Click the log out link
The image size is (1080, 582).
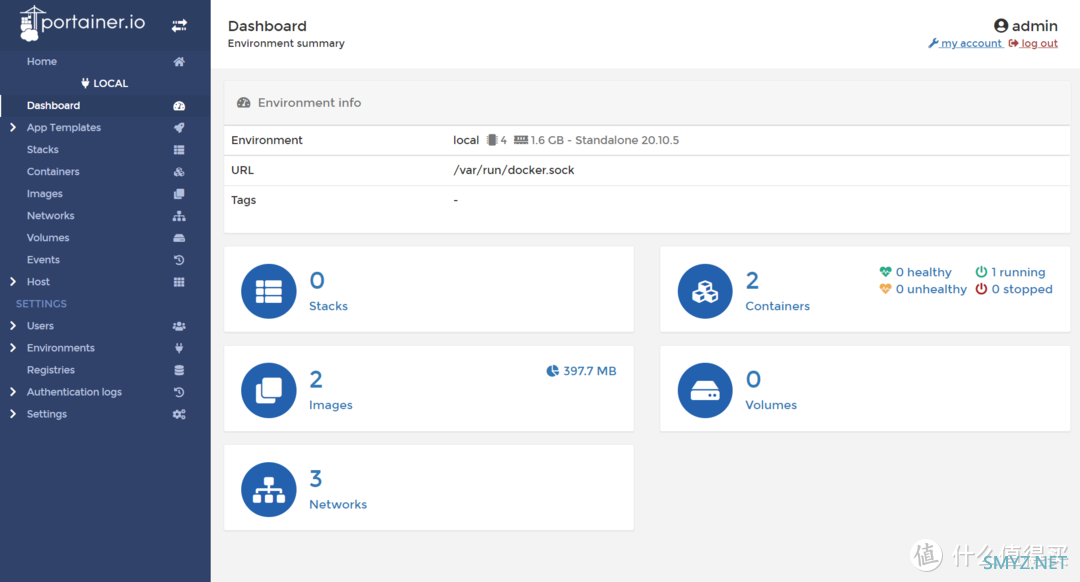1039,44
